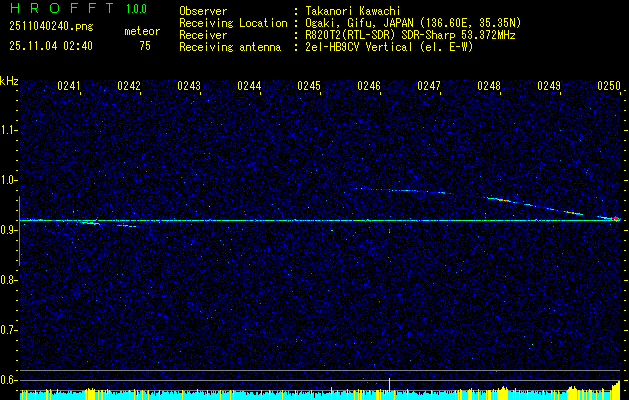Click the 2el-HB9CV Vertical antenna text
The height and width of the screenshot is (400, 629).
point(389,47)
